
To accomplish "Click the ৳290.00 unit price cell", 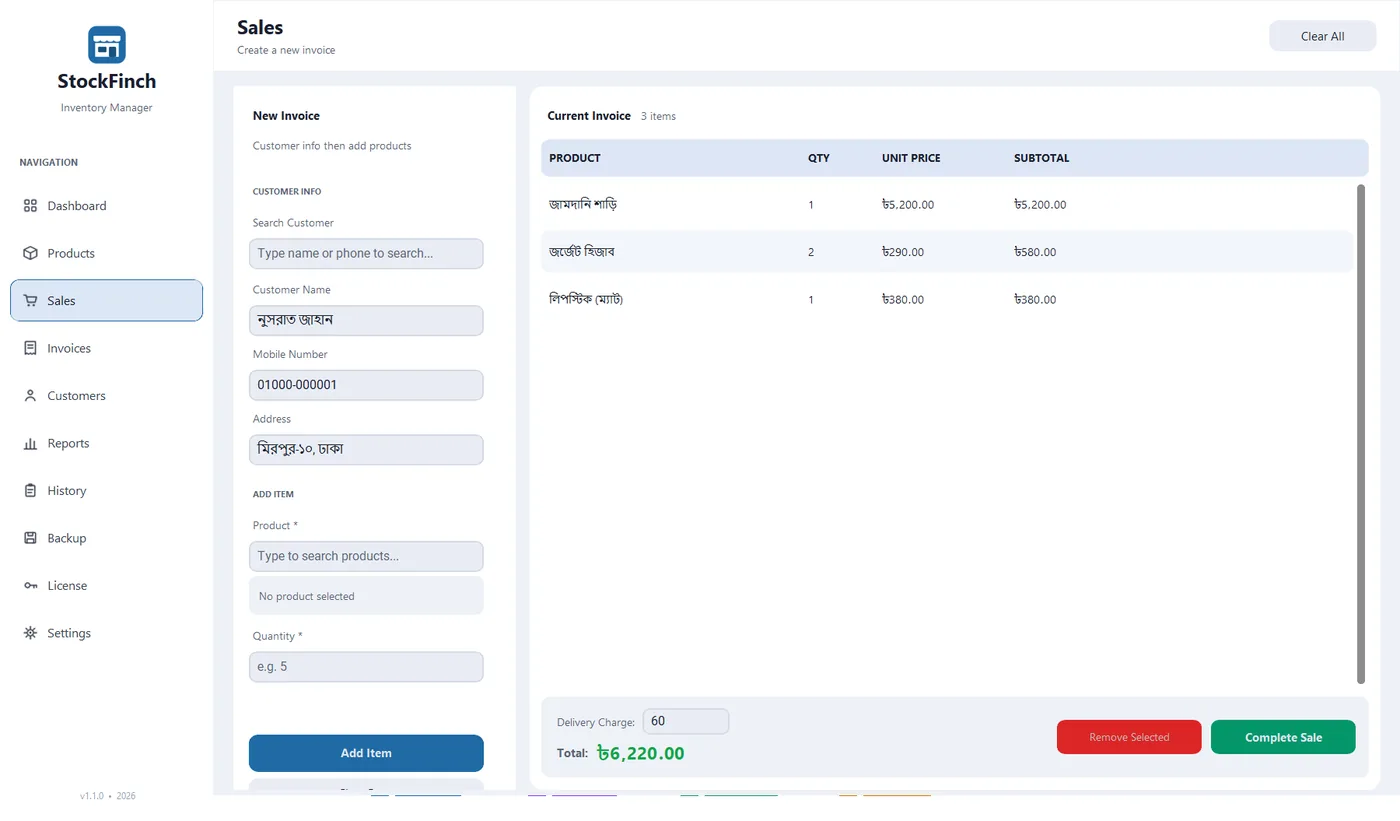I will (x=903, y=252).
